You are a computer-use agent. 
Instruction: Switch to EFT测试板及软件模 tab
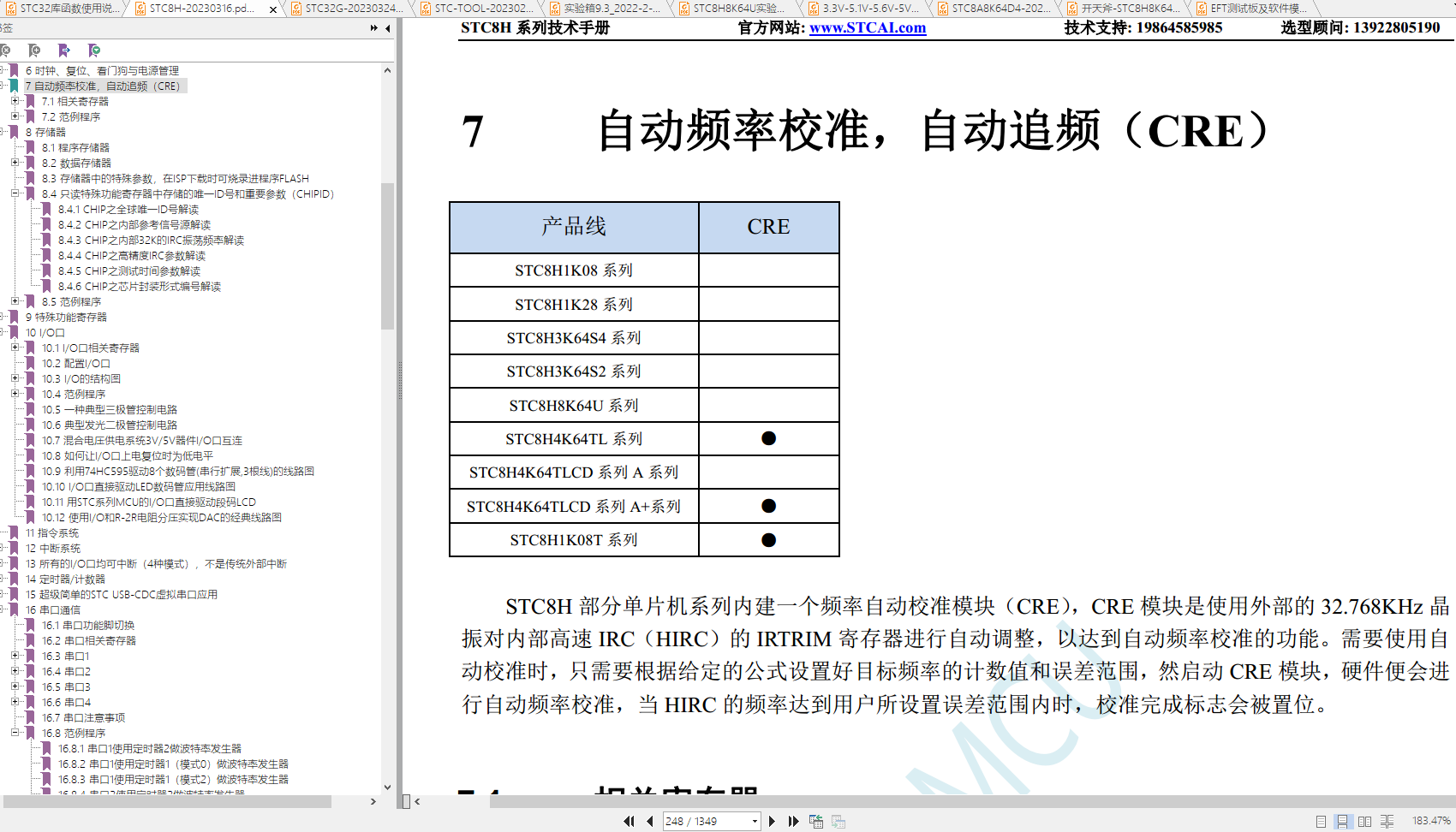click(x=1252, y=9)
